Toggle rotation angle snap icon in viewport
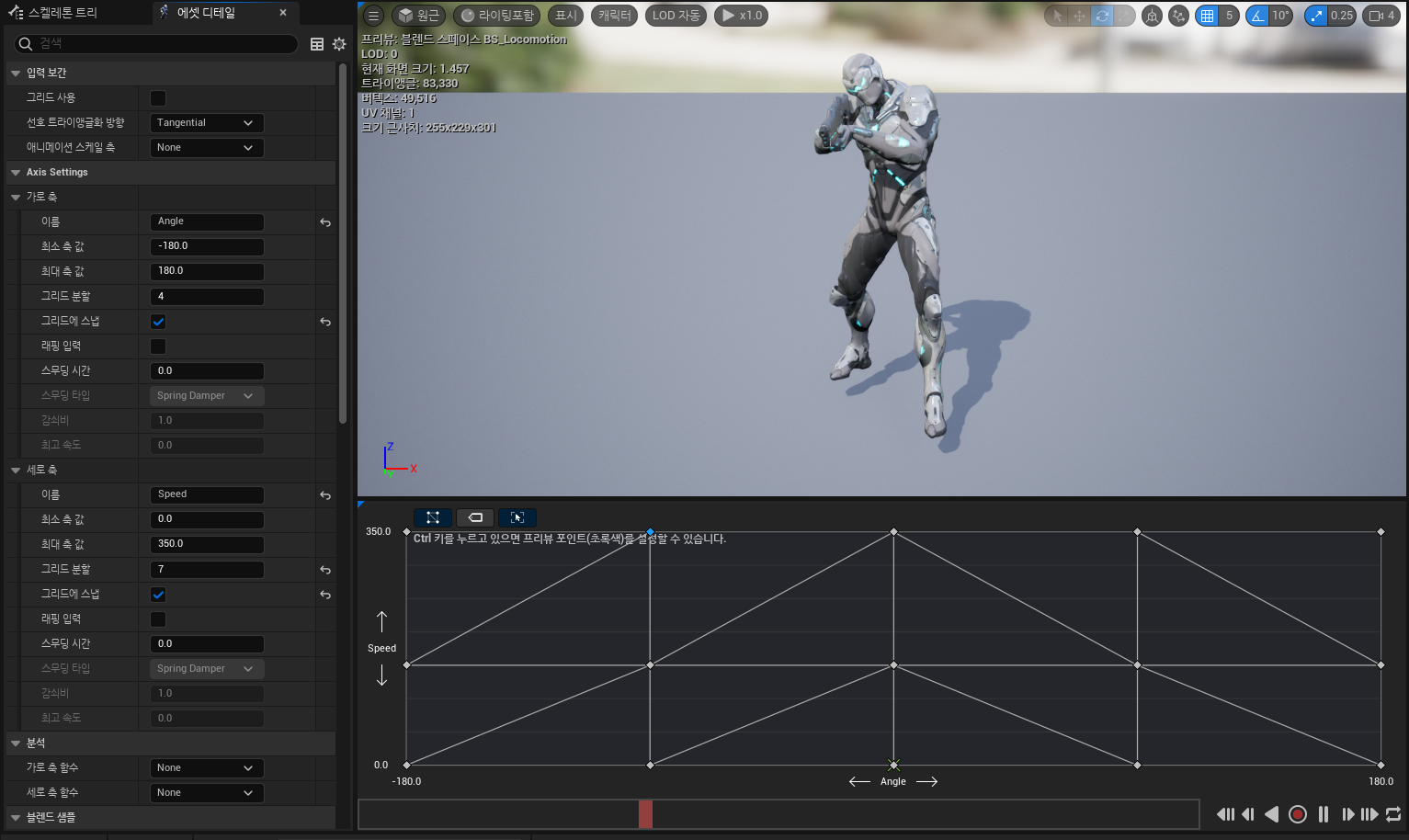The image size is (1409, 840). (x=1257, y=16)
